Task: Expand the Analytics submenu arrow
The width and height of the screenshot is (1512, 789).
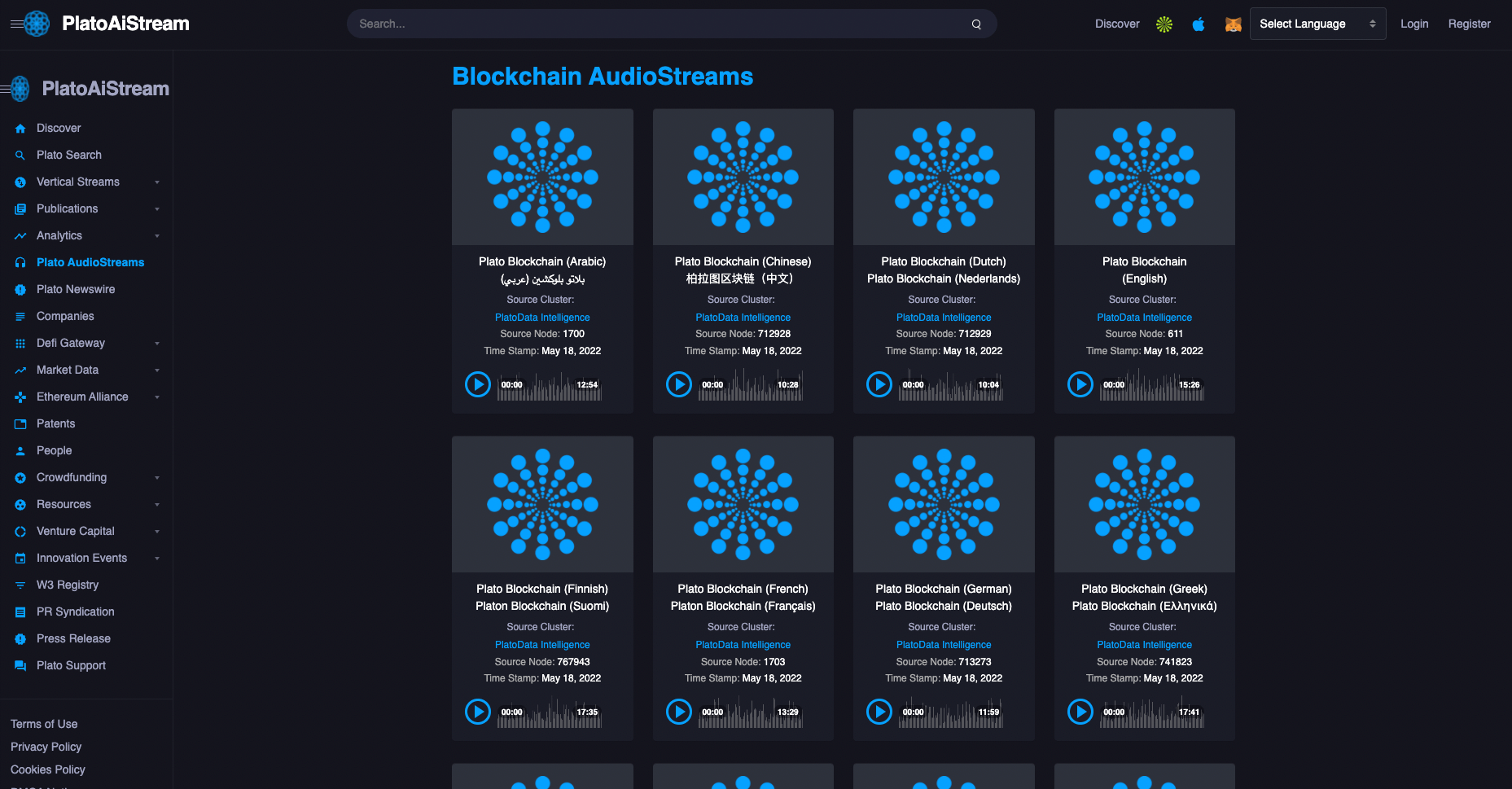Action: point(157,236)
